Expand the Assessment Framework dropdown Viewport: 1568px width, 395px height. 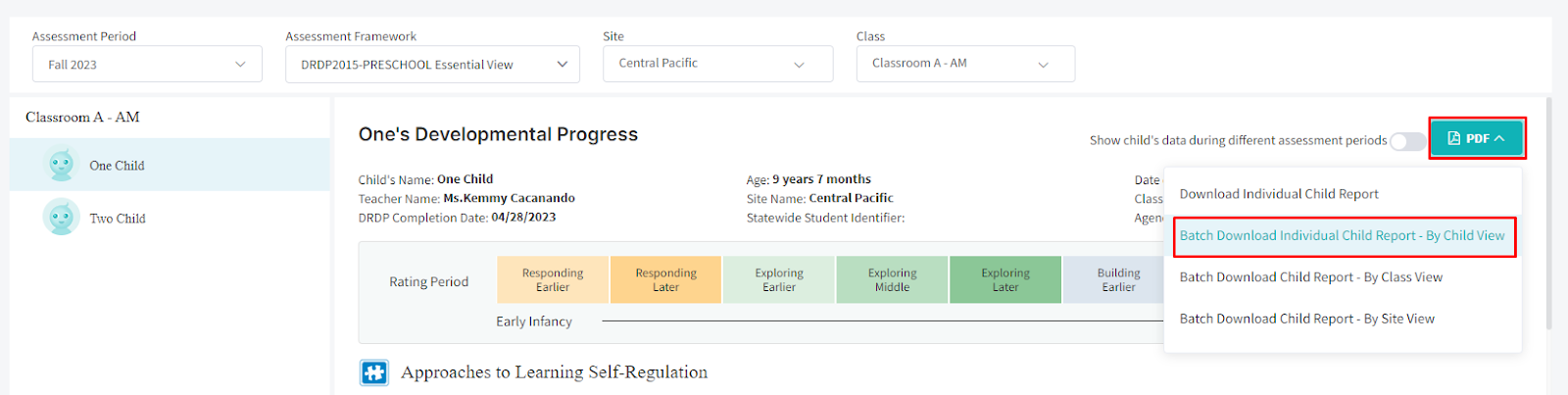coord(432,65)
